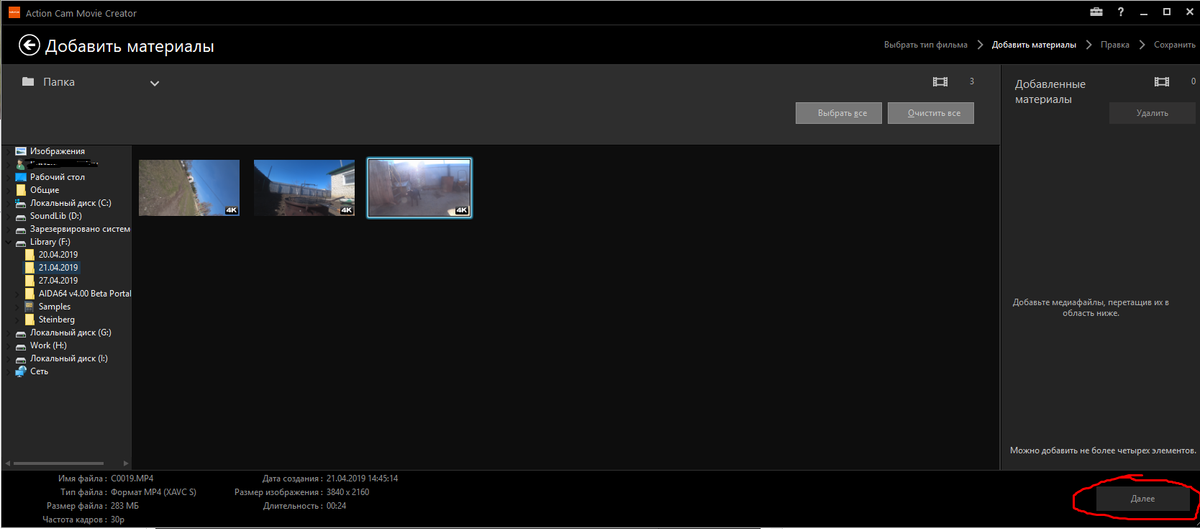
Task: Click the Выбрать все button
Action: click(x=840, y=113)
